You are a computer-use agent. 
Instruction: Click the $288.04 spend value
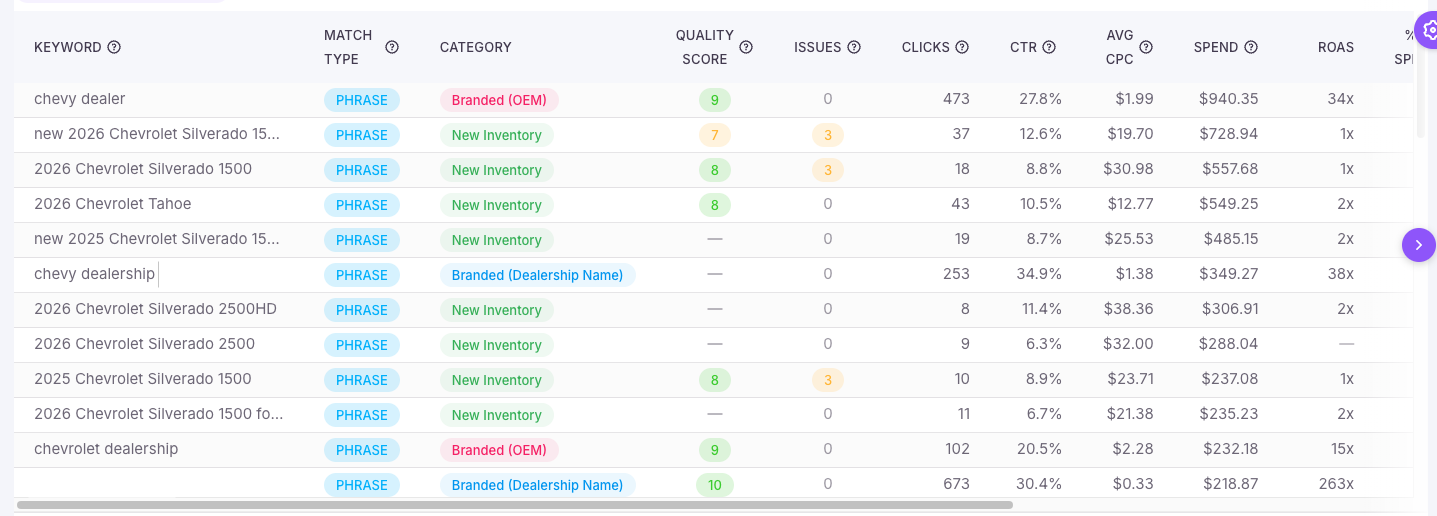(x=1229, y=344)
